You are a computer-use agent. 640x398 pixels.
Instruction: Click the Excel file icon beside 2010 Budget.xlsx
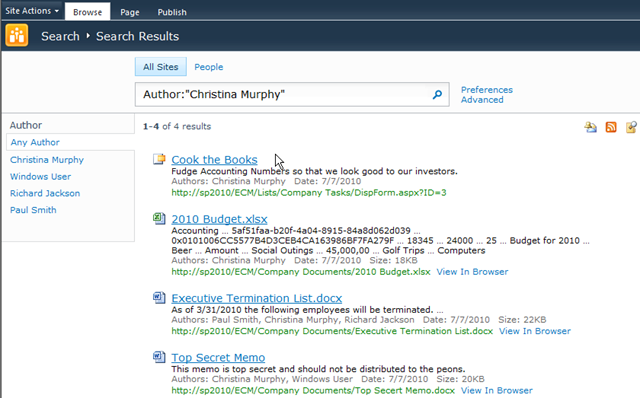[x=159, y=218]
